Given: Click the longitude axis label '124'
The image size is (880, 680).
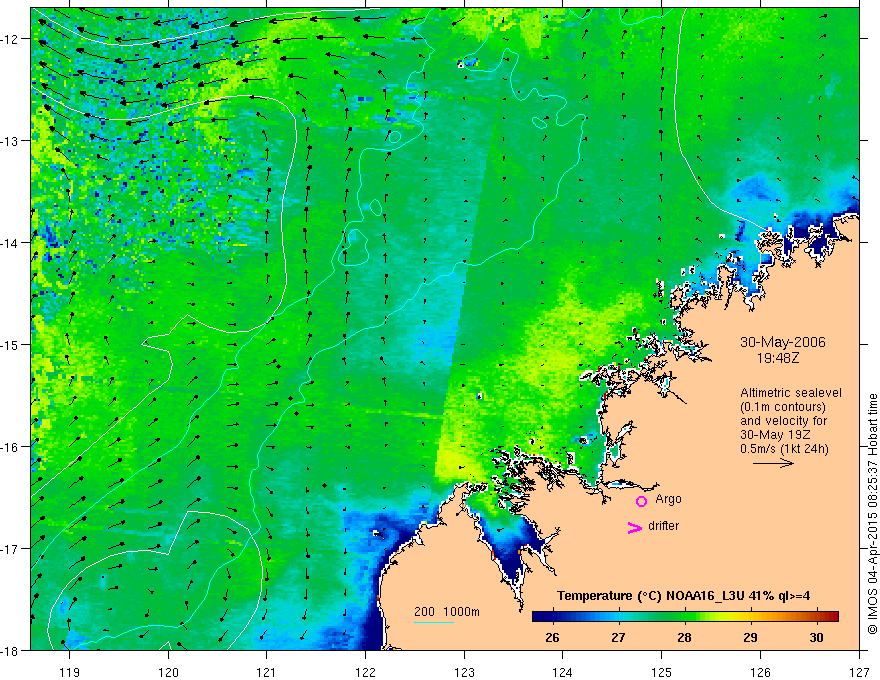Looking at the screenshot, I should [563, 672].
